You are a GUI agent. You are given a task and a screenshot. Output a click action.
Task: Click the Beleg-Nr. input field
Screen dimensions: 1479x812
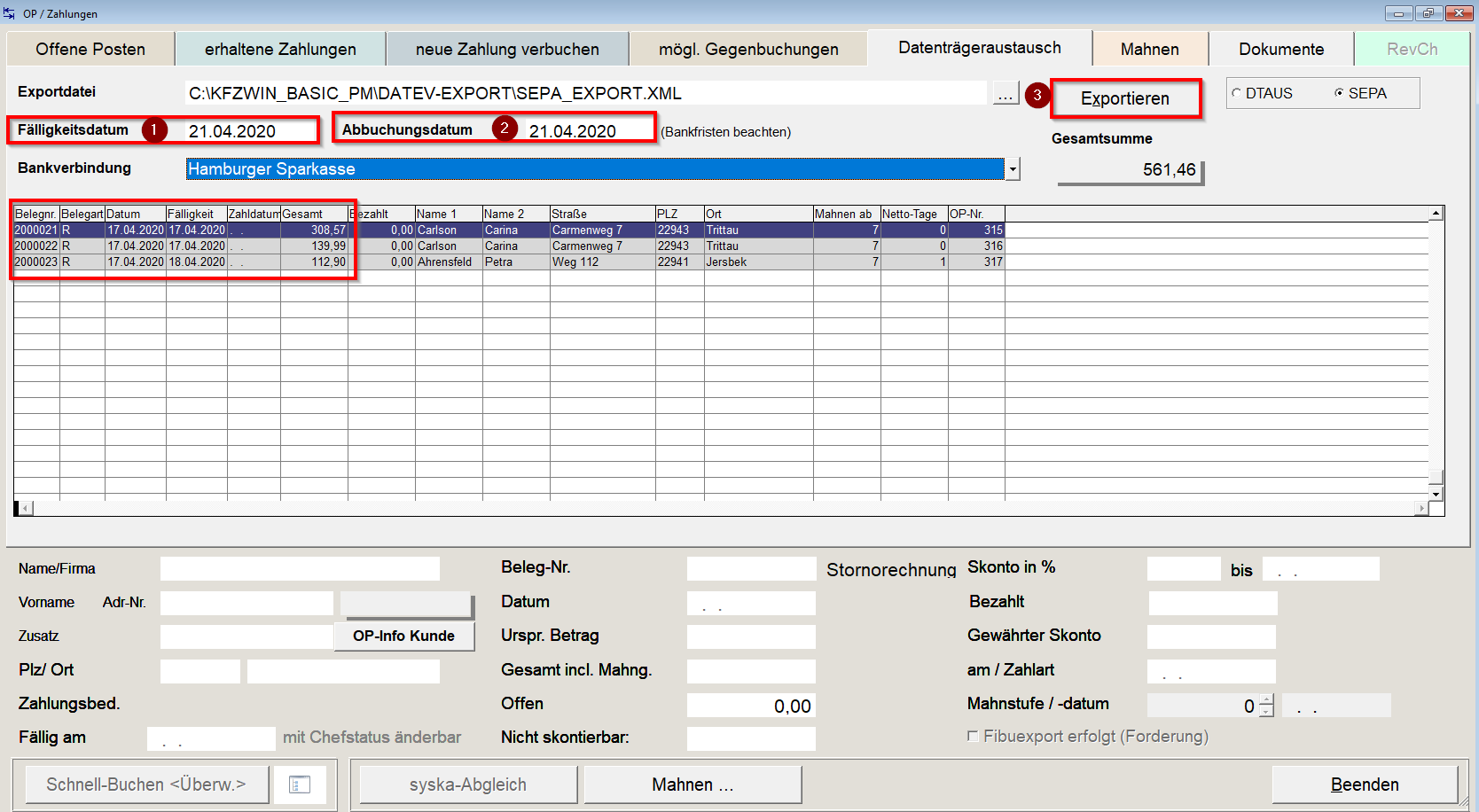(751, 568)
